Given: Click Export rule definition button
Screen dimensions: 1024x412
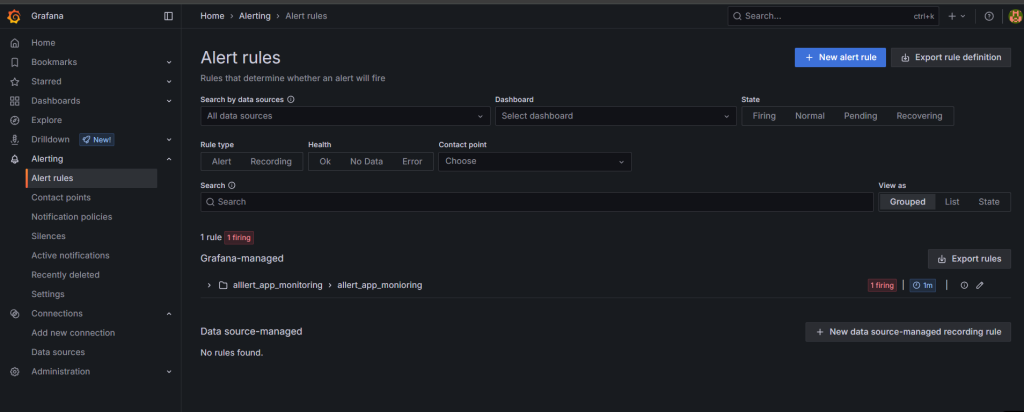Looking at the screenshot, I should tap(951, 57).
